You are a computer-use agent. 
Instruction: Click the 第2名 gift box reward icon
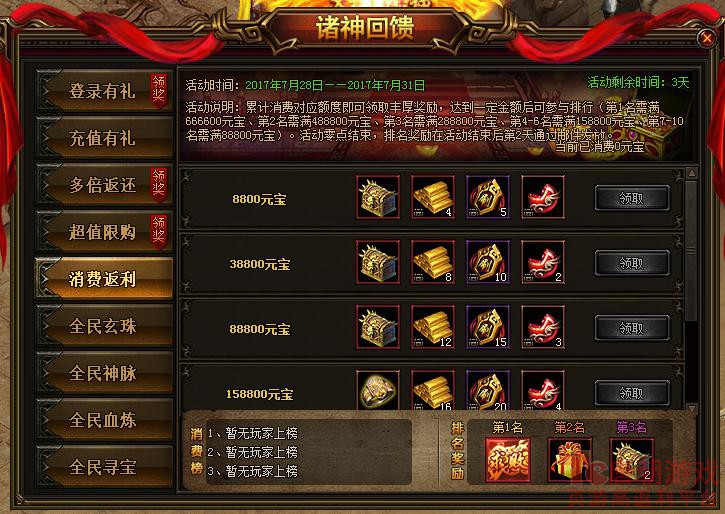(569, 460)
